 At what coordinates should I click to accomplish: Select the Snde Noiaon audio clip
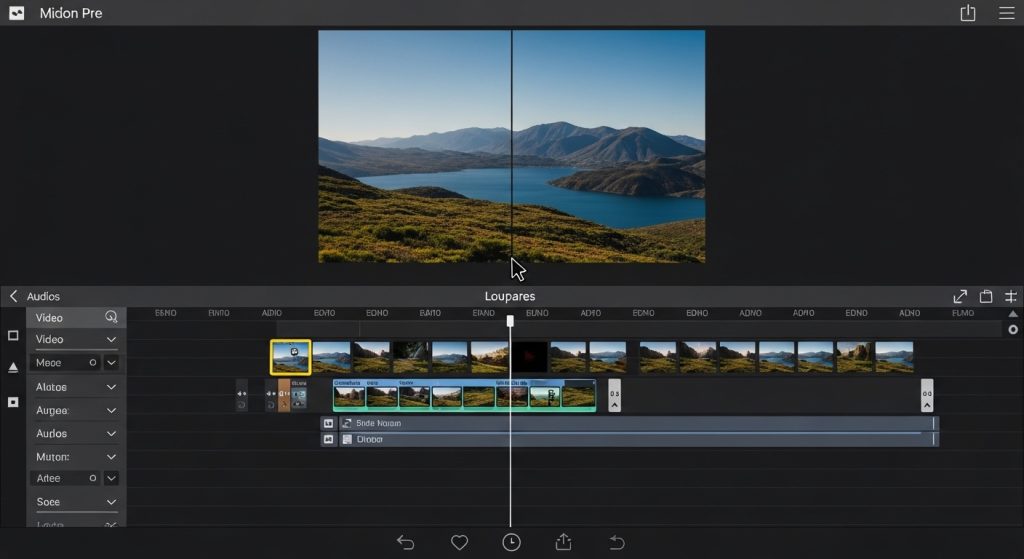(639, 423)
